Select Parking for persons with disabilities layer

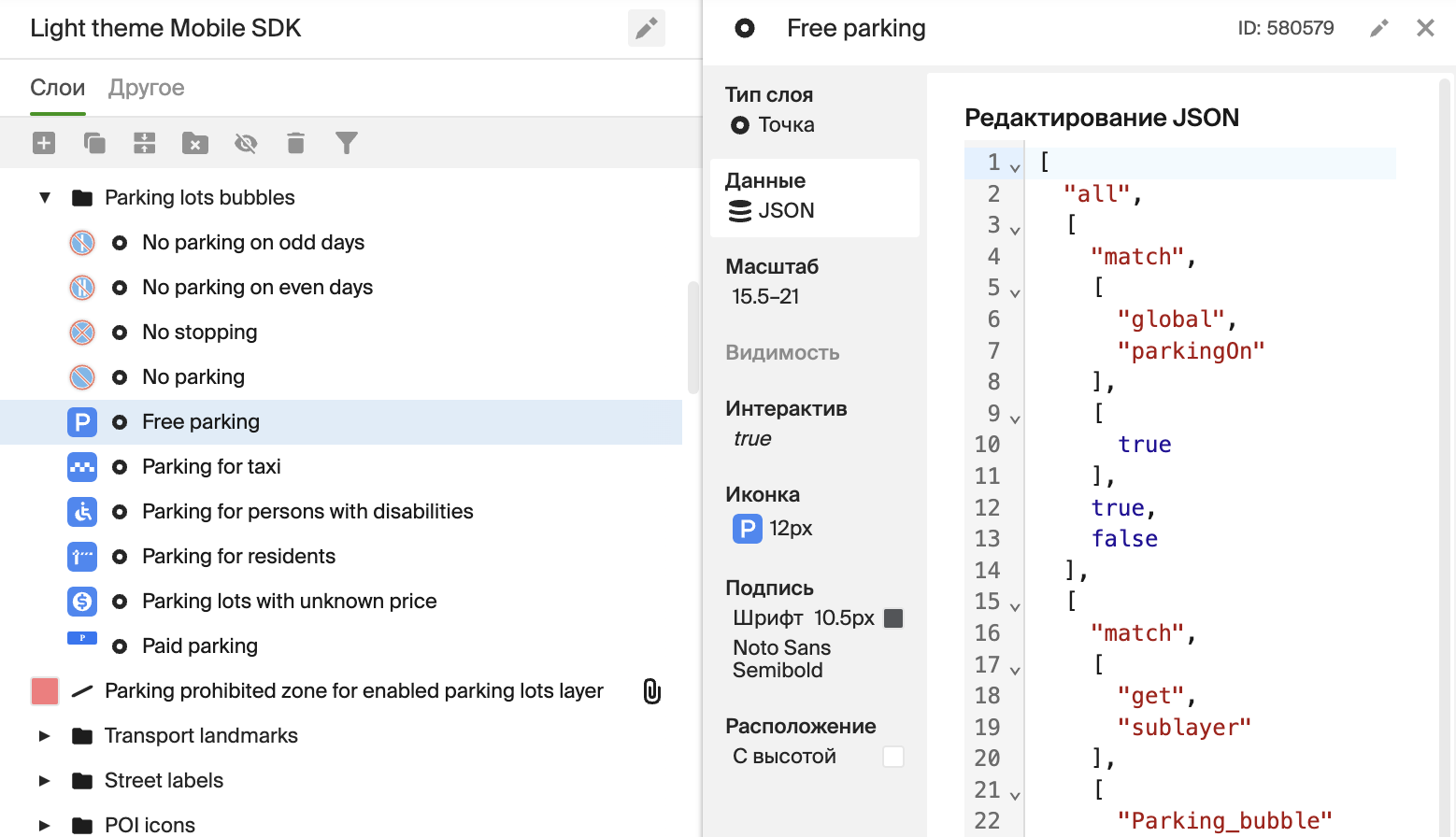point(341,511)
